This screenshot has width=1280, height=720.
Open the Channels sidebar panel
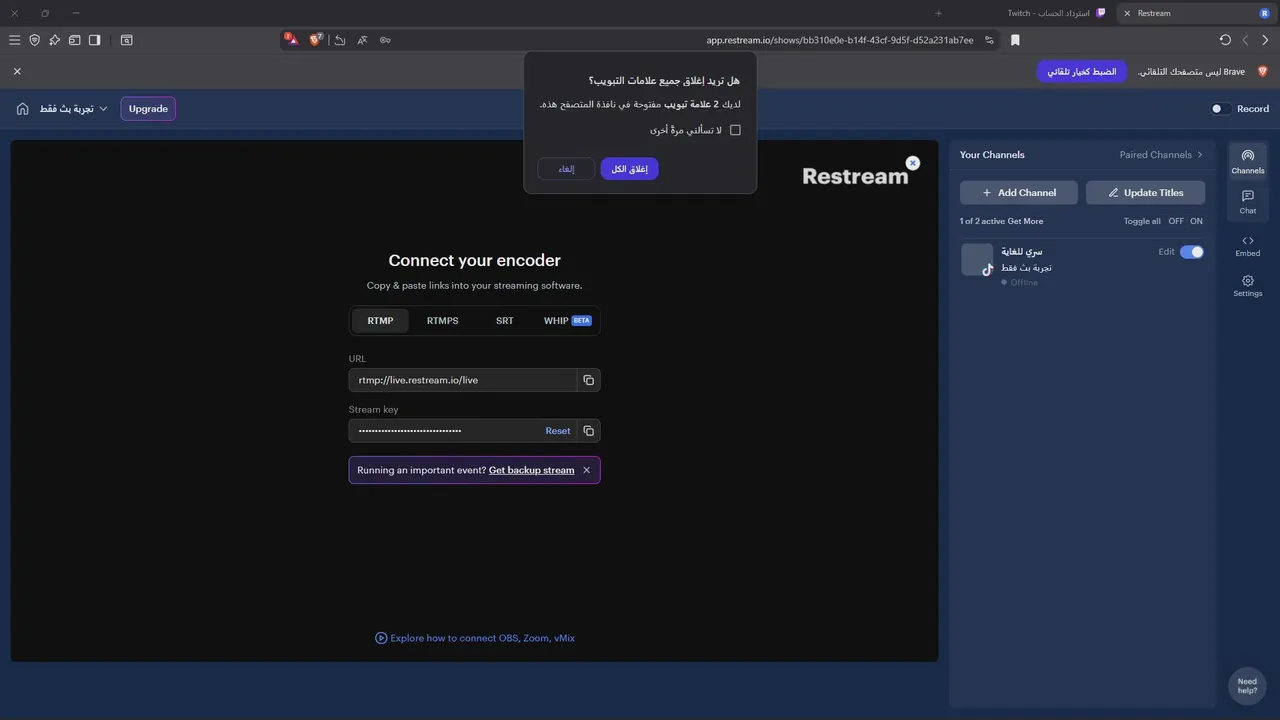point(1247,161)
